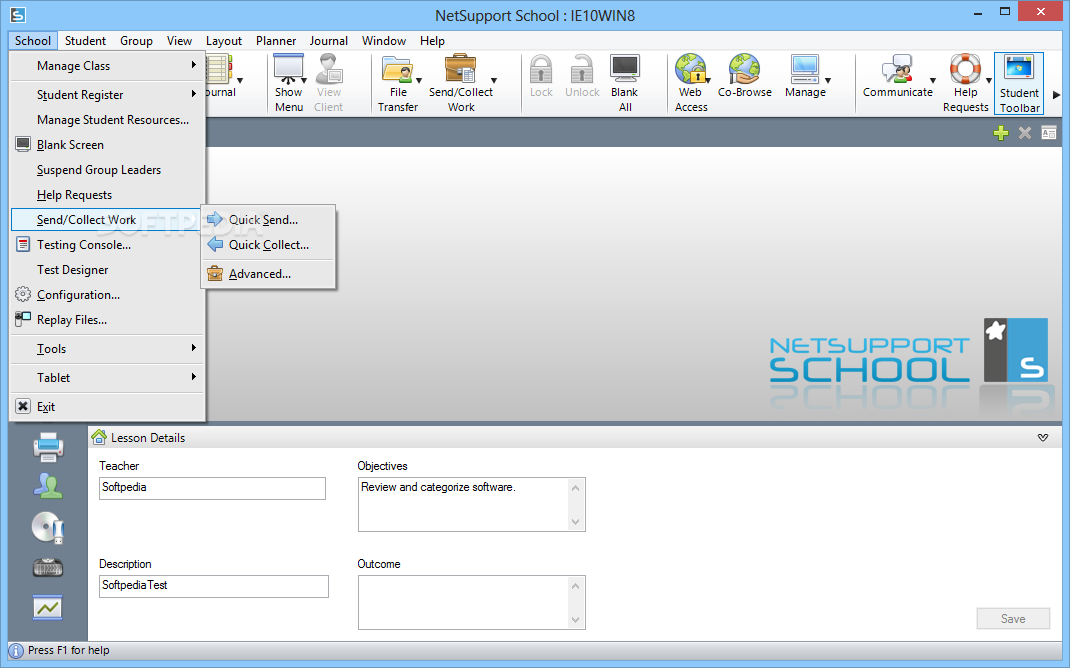Image resolution: width=1070 pixels, height=668 pixels.
Task: Select the CD and USB device icon in sidebar
Action: click(x=48, y=527)
